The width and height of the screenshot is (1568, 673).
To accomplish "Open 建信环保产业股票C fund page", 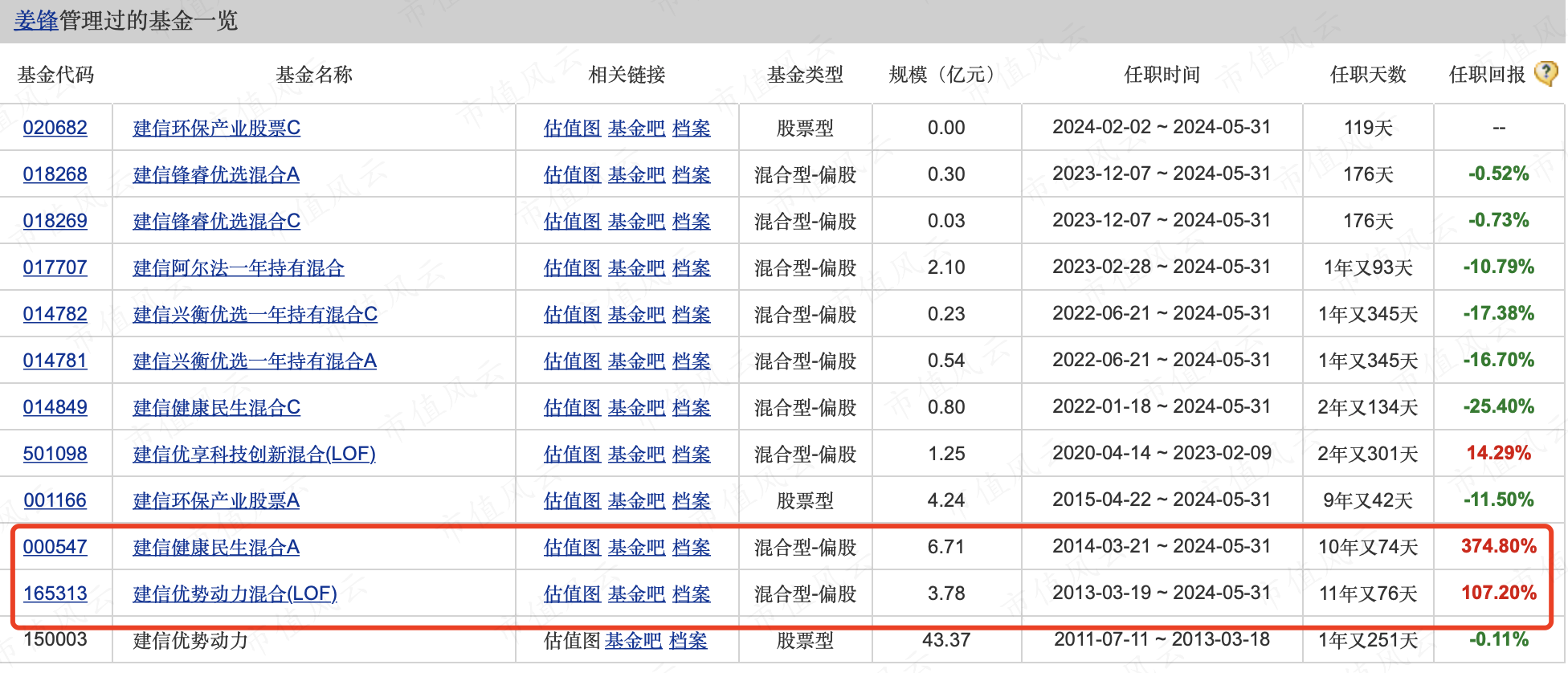I will tap(217, 128).
